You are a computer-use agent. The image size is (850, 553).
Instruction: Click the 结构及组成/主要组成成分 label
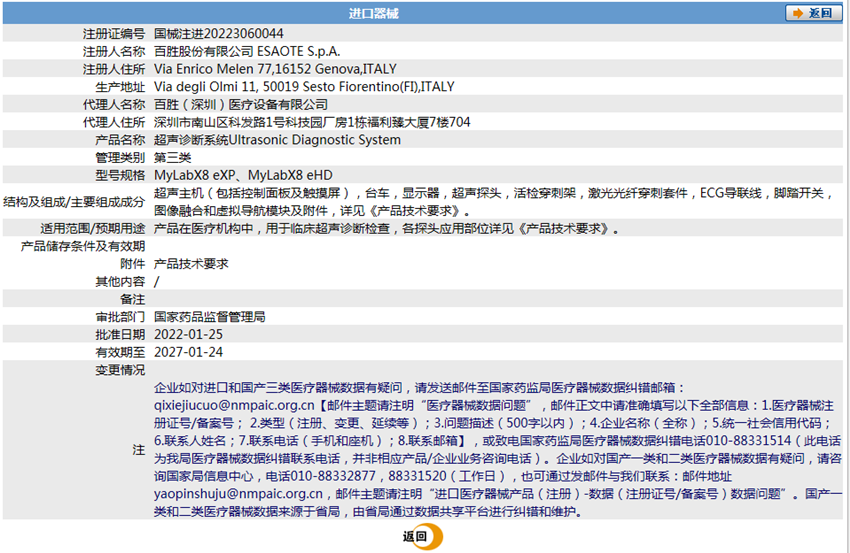point(74,202)
